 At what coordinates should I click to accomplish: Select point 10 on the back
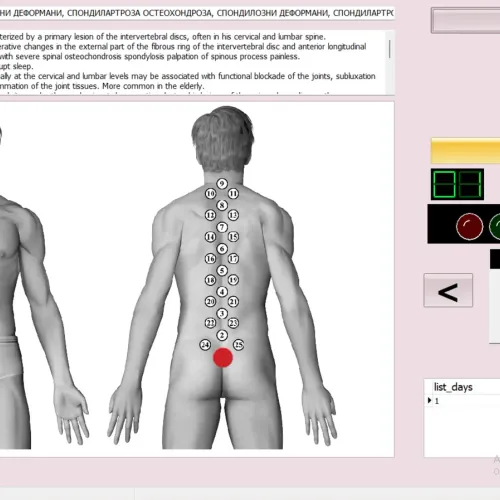click(210, 193)
